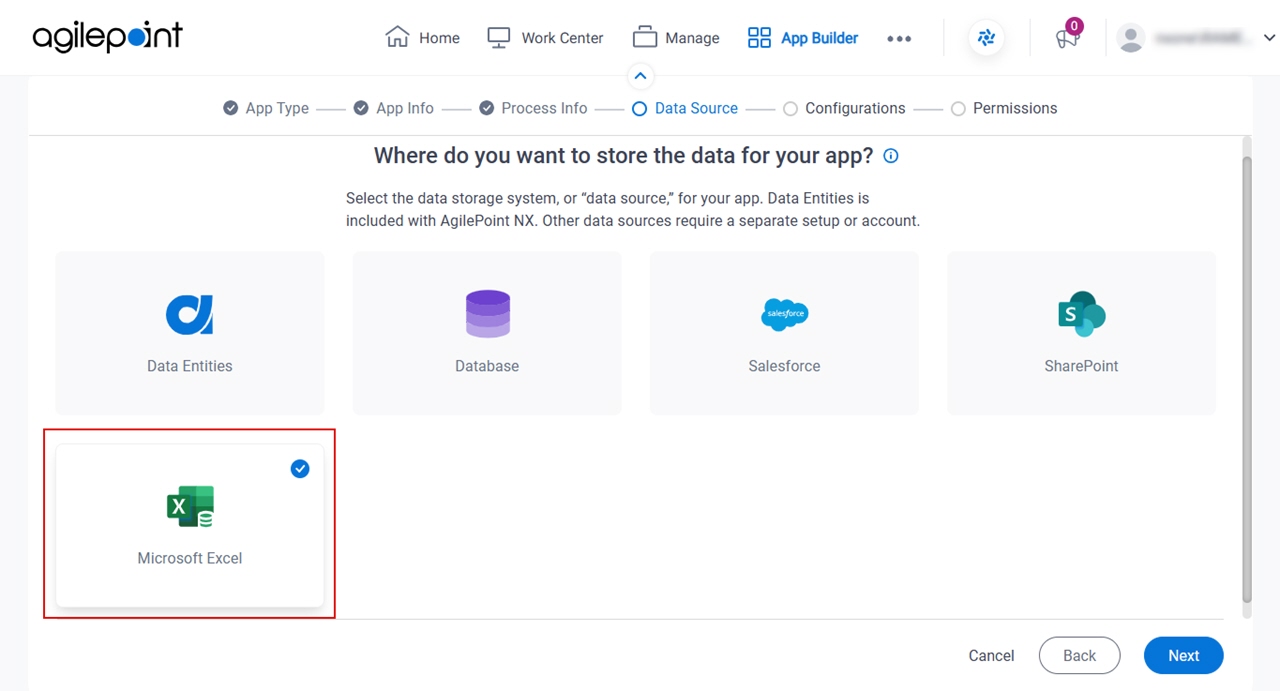1280x691 pixels.
Task: Toggle the Microsoft Excel selected checkmark
Action: click(x=300, y=468)
